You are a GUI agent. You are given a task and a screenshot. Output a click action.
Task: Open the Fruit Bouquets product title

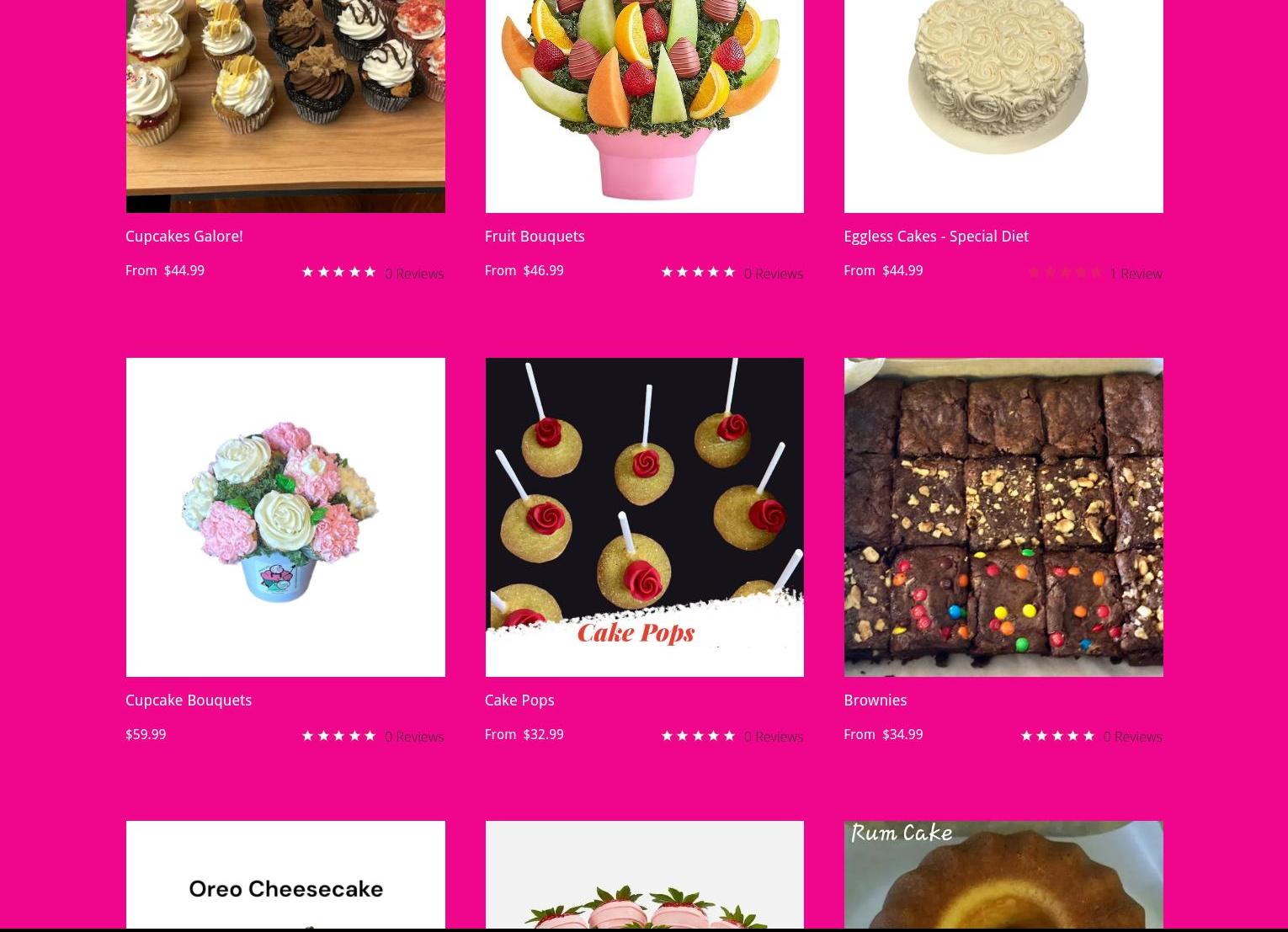[x=534, y=237]
